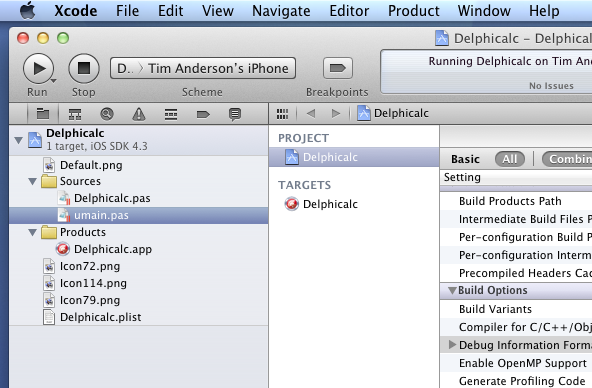The width and height of the screenshot is (592, 388).
Task: Switch to Basic settings filter
Action: pyautogui.click(x=465, y=159)
